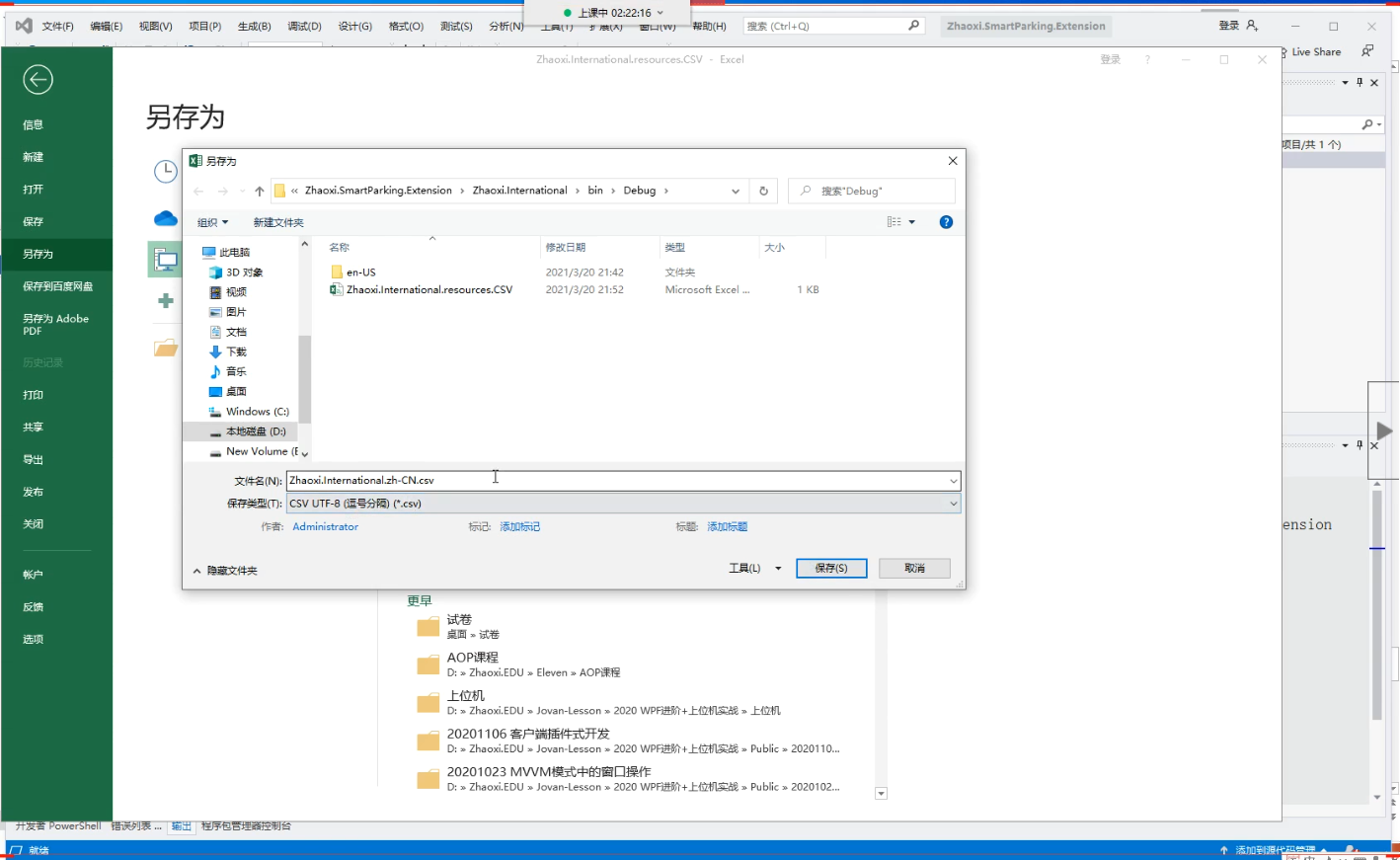Click the 新建文件夹 button

tap(278, 222)
